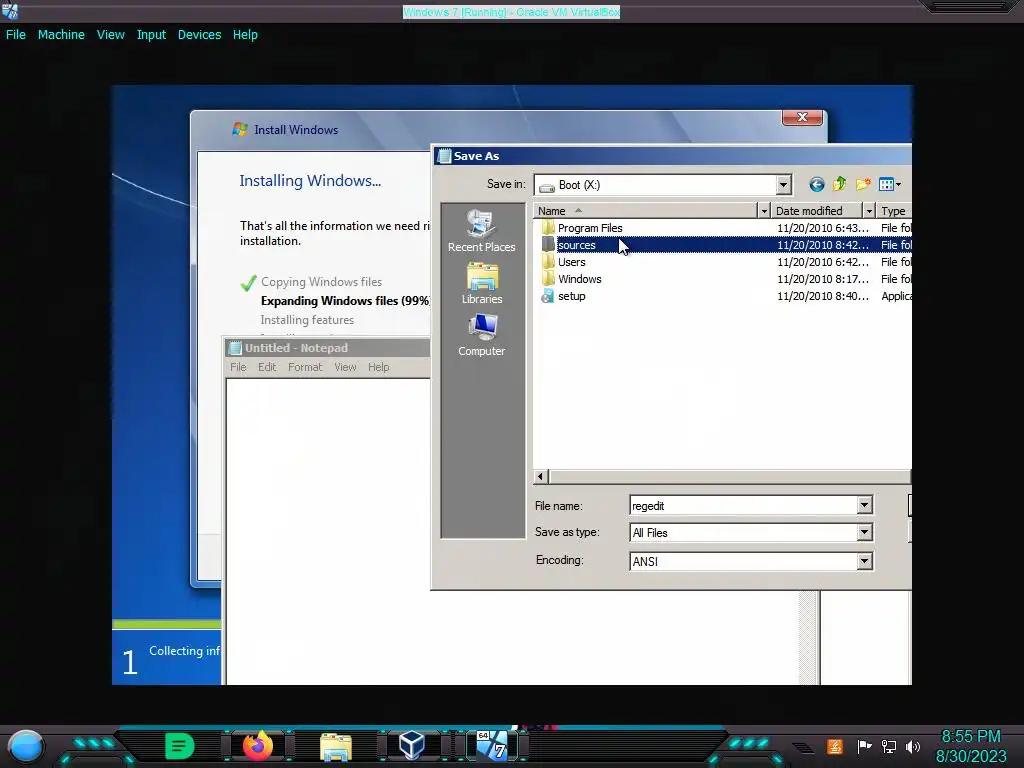Click the Untitled - Notepad title bar
This screenshot has width=1024, height=768.
(327, 347)
